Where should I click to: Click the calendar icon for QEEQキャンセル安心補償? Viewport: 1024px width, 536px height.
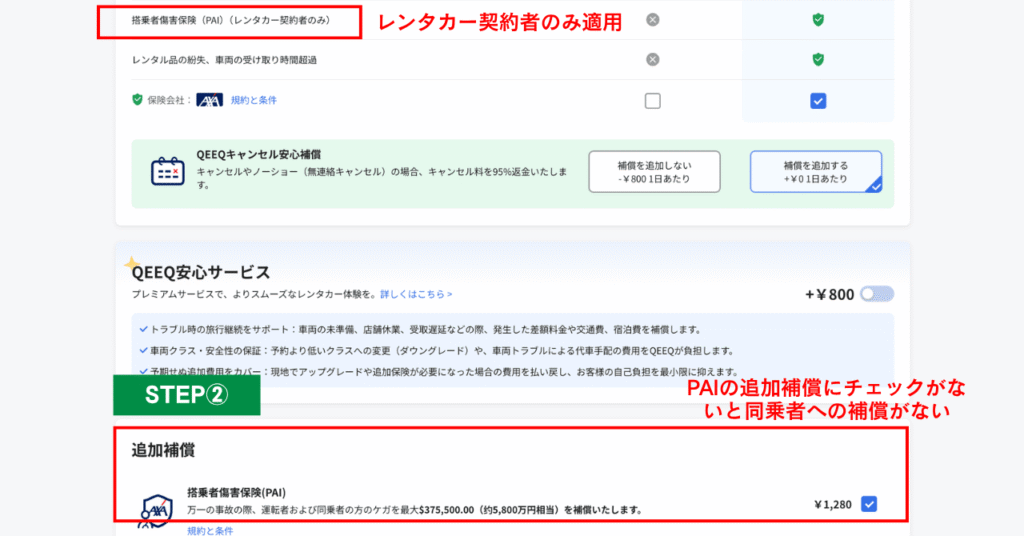point(168,172)
